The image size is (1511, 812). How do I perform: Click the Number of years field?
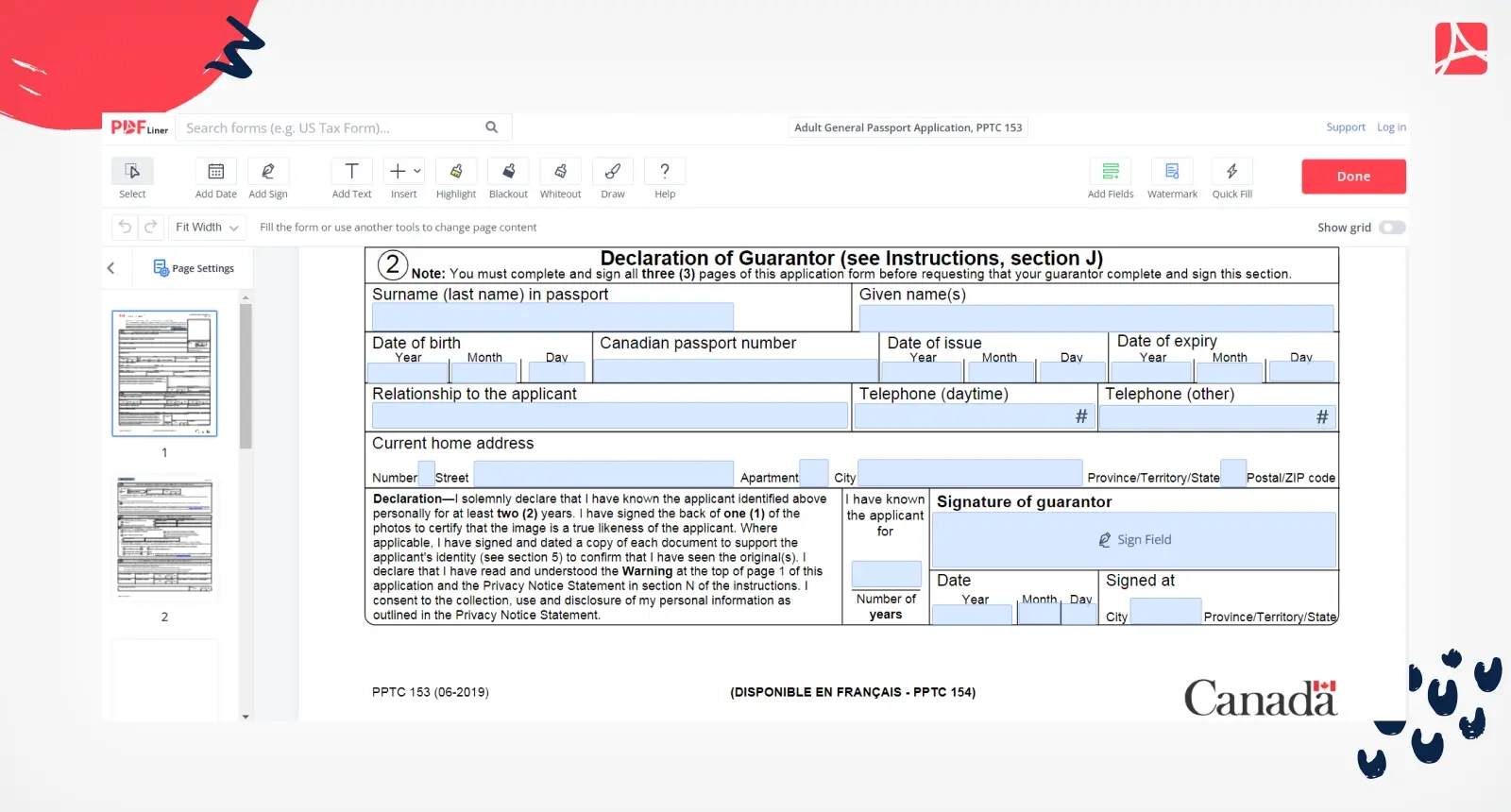coord(886,574)
